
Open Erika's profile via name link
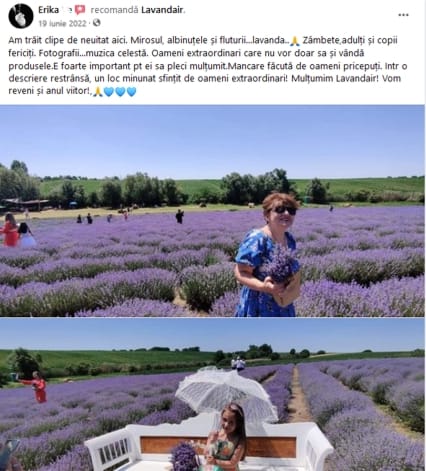(49, 10)
